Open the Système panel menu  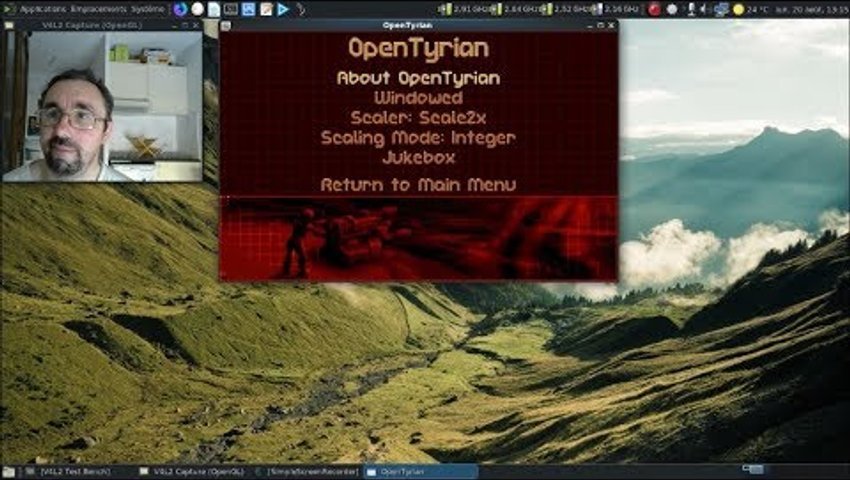(146, 9)
